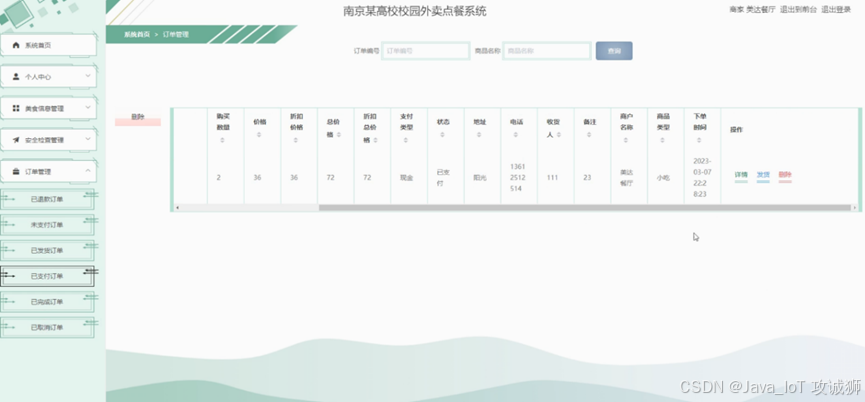The image size is (865, 402).
Task: Sort by the 下单时间 column arrows
Action: (x=699, y=140)
